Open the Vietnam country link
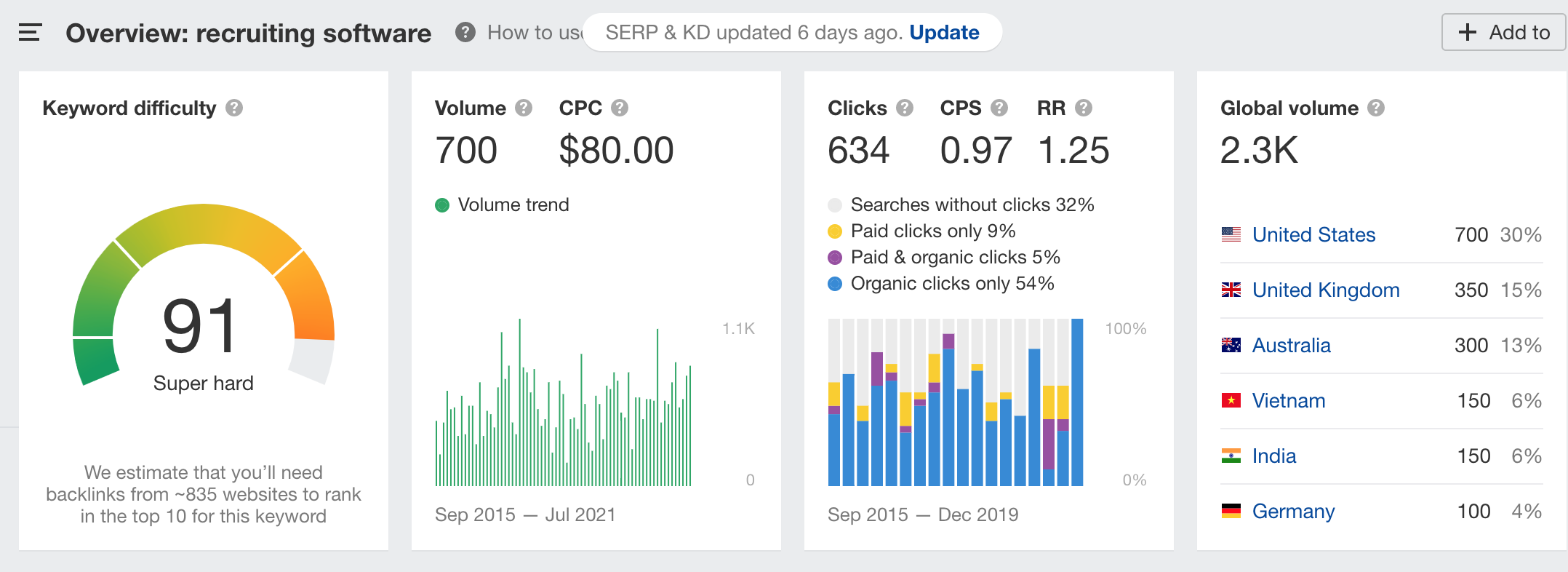Image resolution: width=1568 pixels, height=572 pixels. pos(1288,400)
